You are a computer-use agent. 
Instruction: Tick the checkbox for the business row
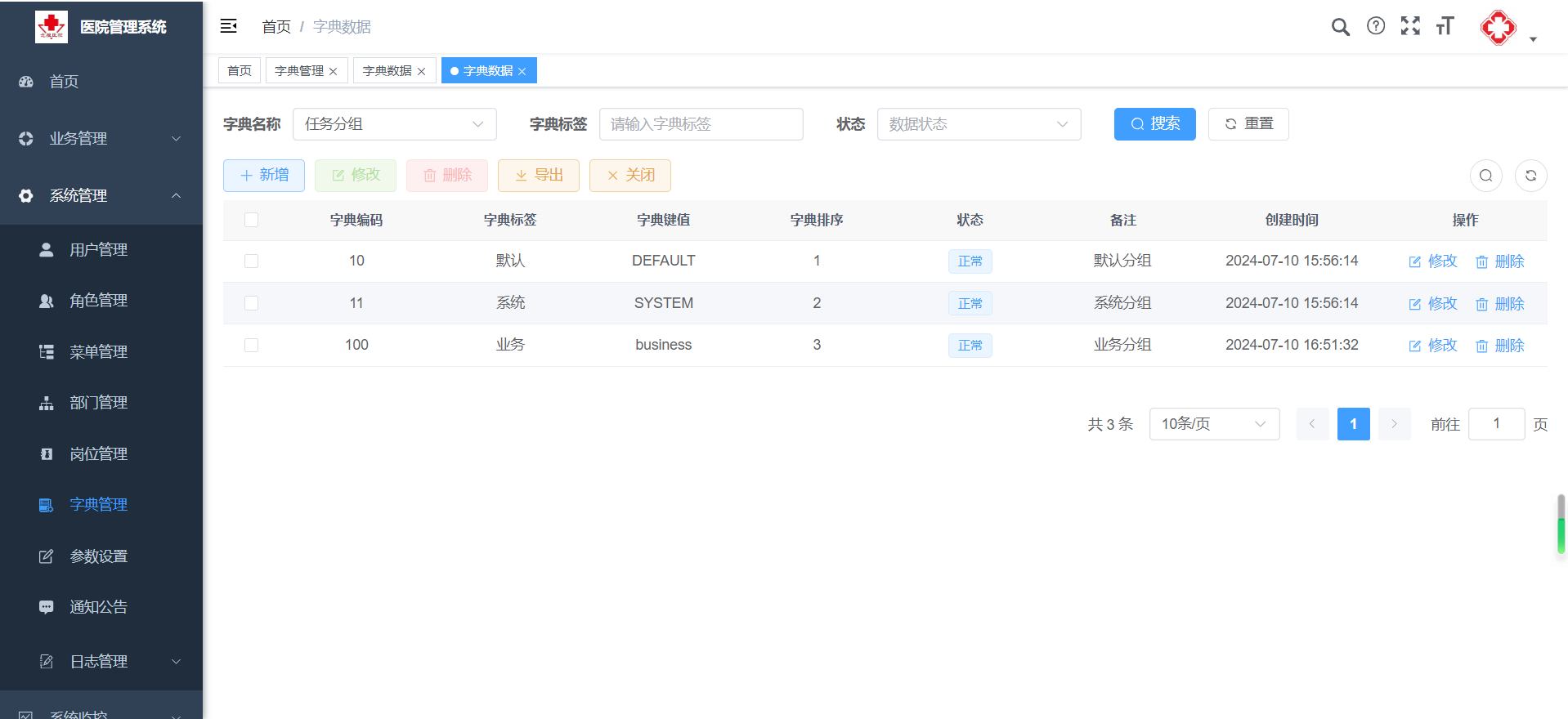[251, 345]
